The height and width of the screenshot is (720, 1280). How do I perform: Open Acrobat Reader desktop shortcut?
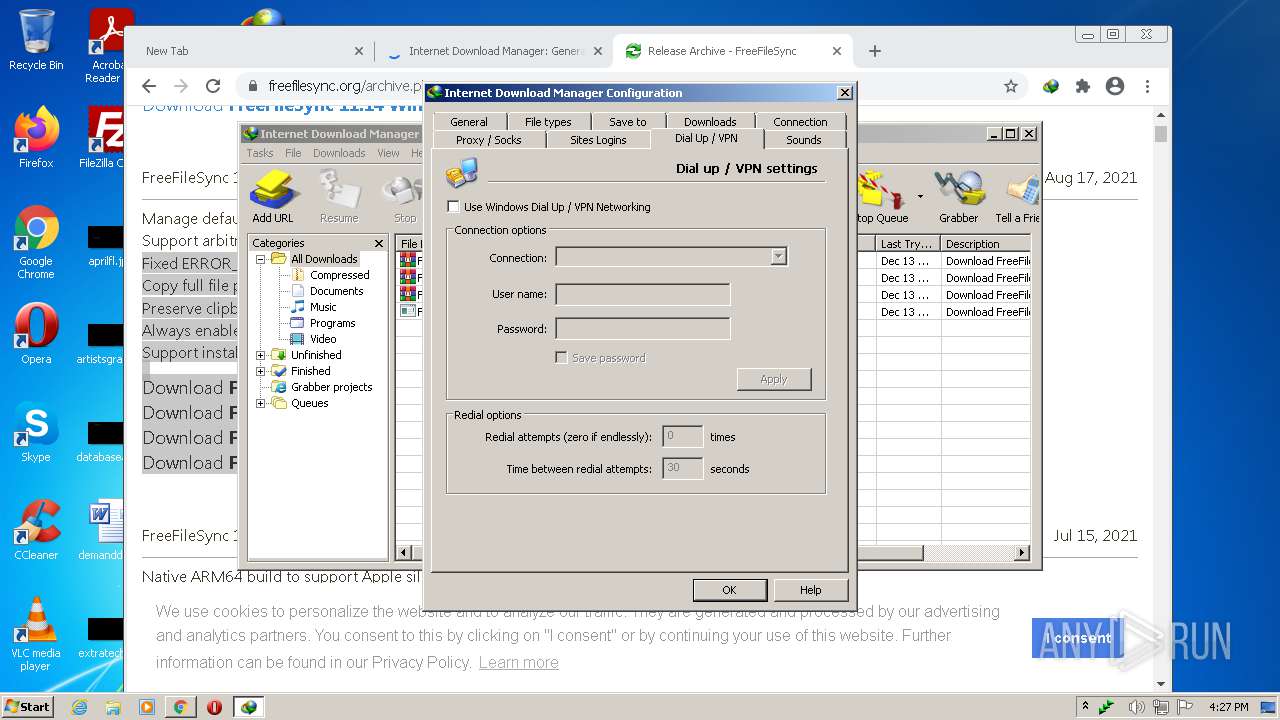104,46
